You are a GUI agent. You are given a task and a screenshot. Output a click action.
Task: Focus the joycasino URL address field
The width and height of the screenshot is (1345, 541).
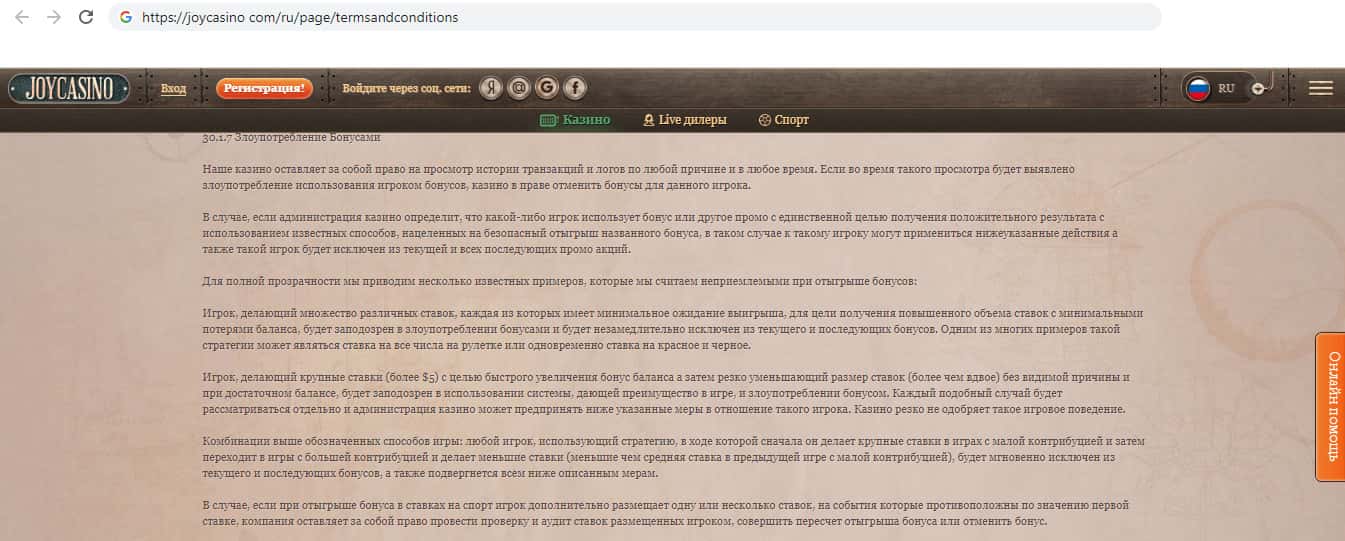(x=635, y=17)
